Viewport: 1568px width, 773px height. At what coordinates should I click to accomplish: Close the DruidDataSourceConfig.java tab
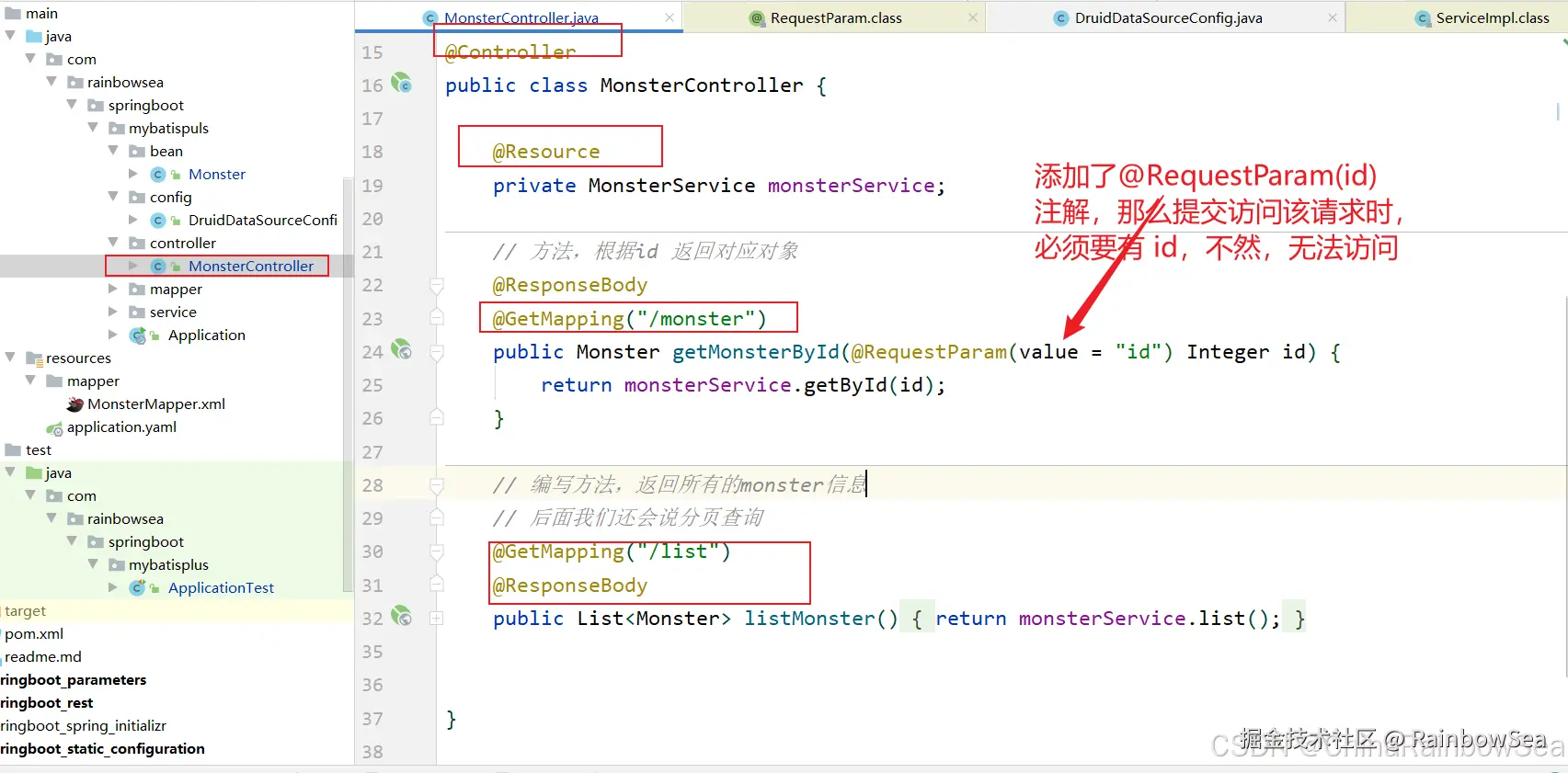click(1333, 17)
